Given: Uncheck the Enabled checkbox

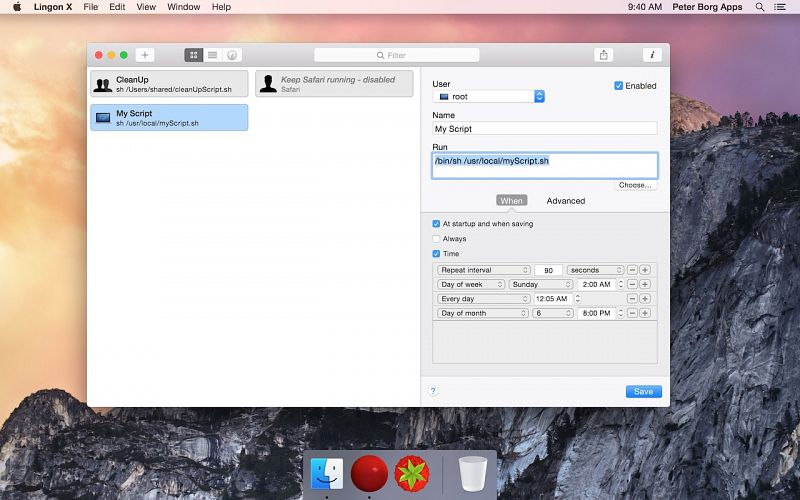Looking at the screenshot, I should click(x=619, y=86).
